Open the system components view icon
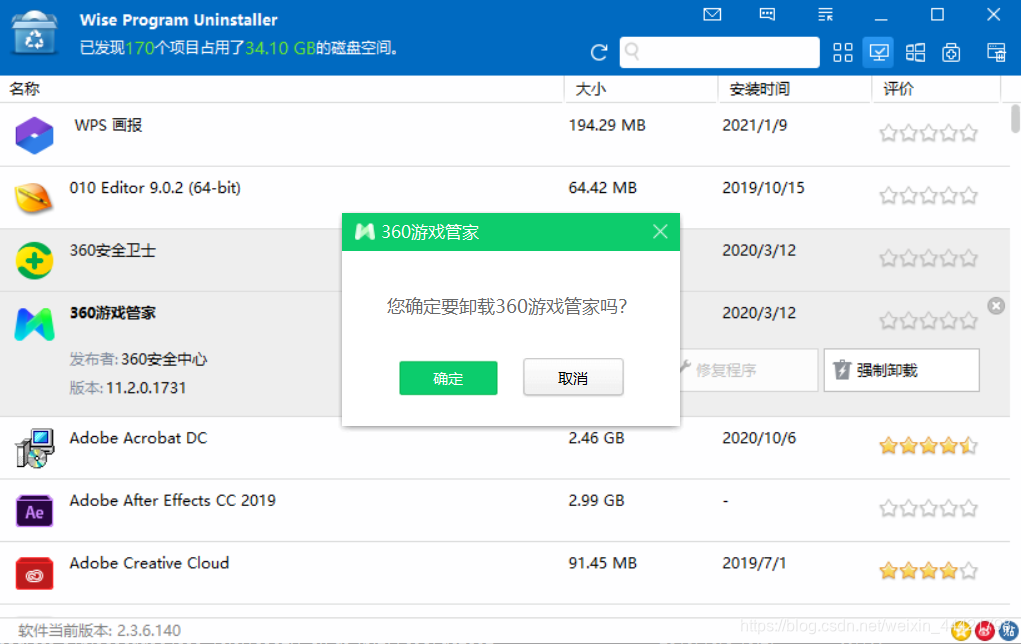 951,52
